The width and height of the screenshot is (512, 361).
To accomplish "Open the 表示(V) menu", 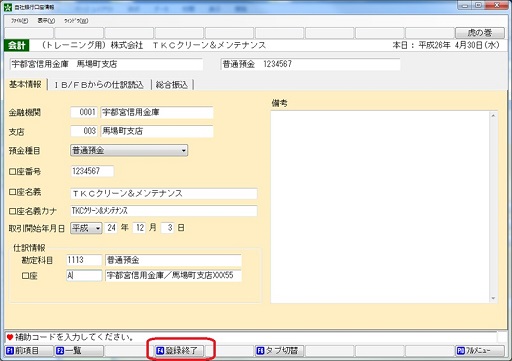I will [x=46, y=21].
